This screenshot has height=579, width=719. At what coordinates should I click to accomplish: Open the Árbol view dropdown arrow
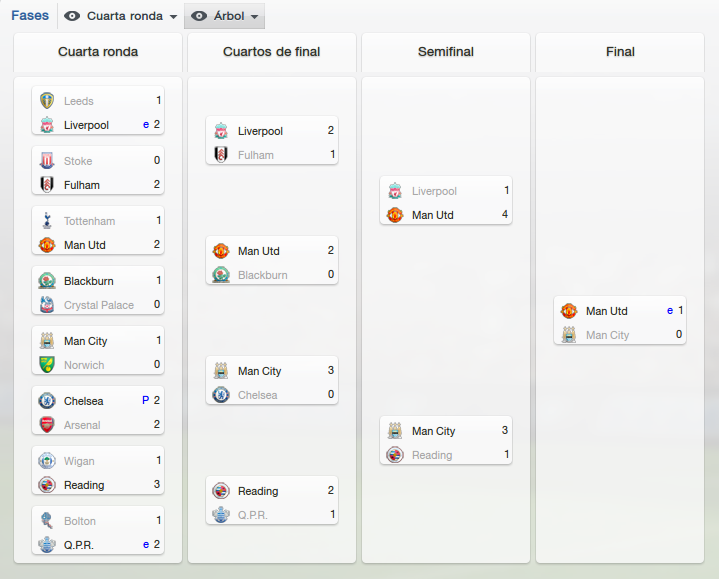[254, 17]
